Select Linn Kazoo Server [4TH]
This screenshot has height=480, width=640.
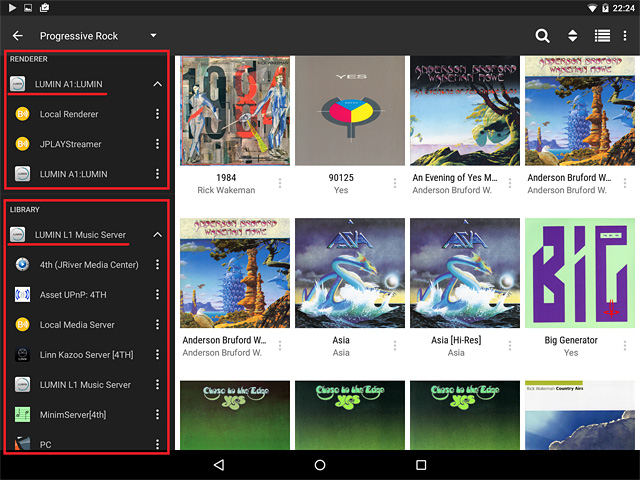[85, 355]
